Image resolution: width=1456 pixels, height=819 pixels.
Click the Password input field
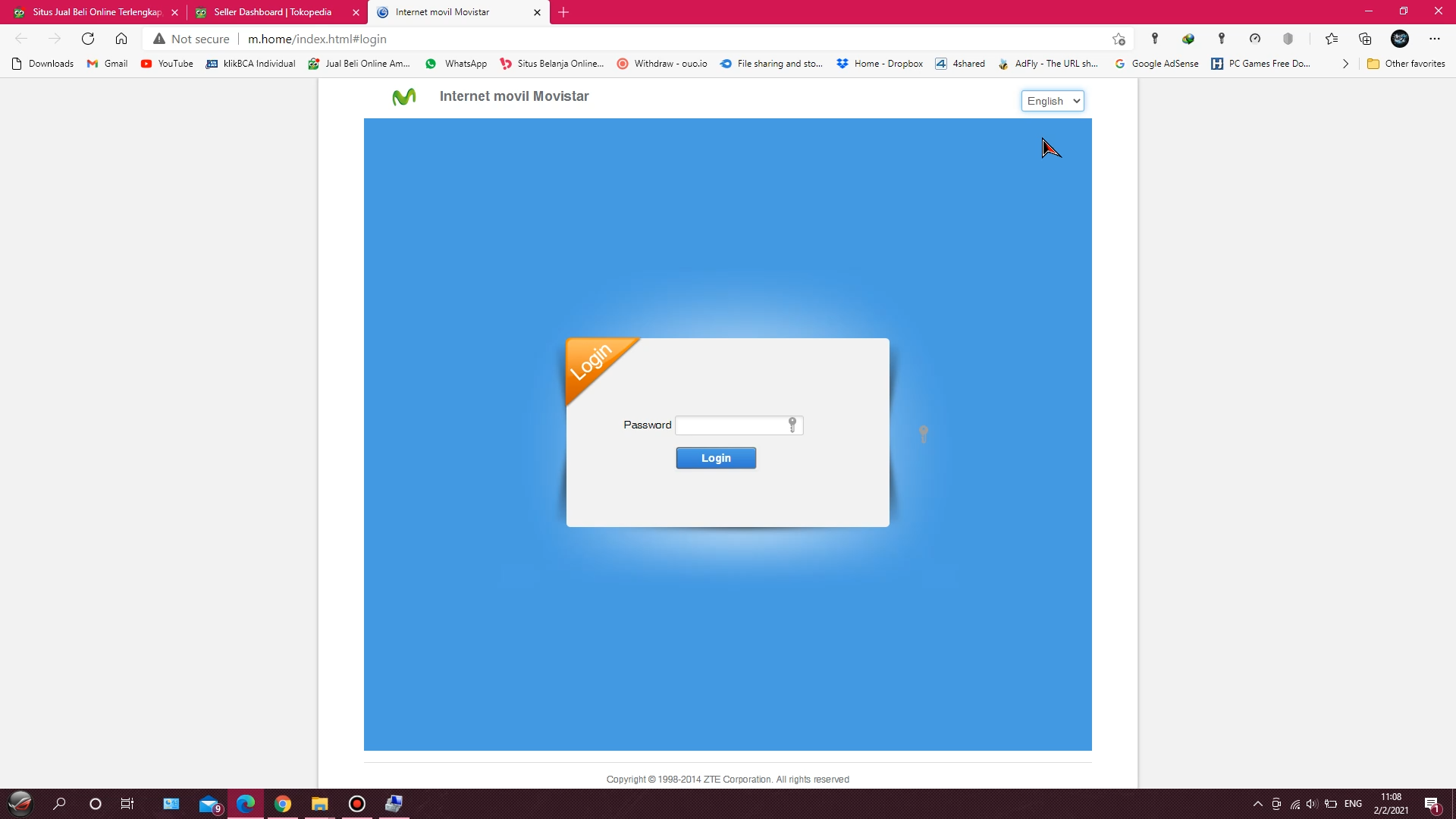[730, 425]
